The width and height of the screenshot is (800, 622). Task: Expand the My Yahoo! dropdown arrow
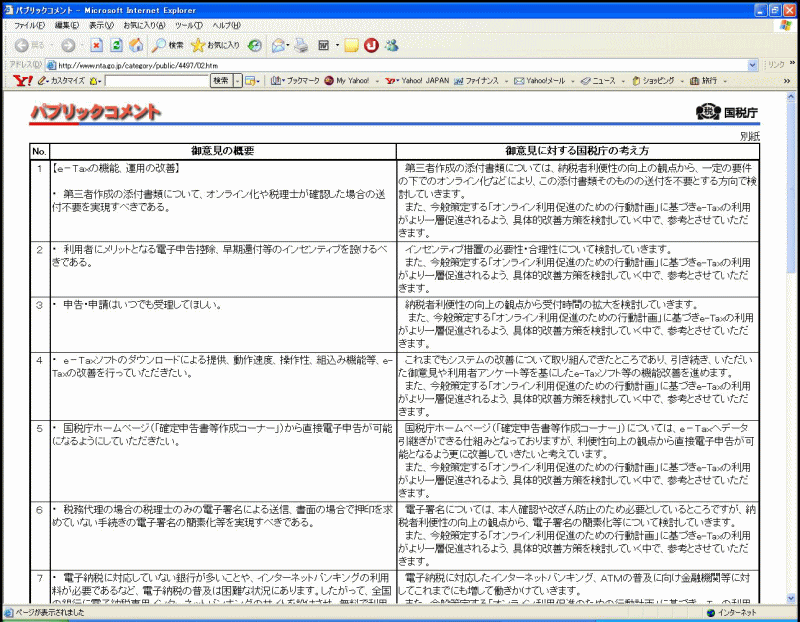click(x=377, y=81)
